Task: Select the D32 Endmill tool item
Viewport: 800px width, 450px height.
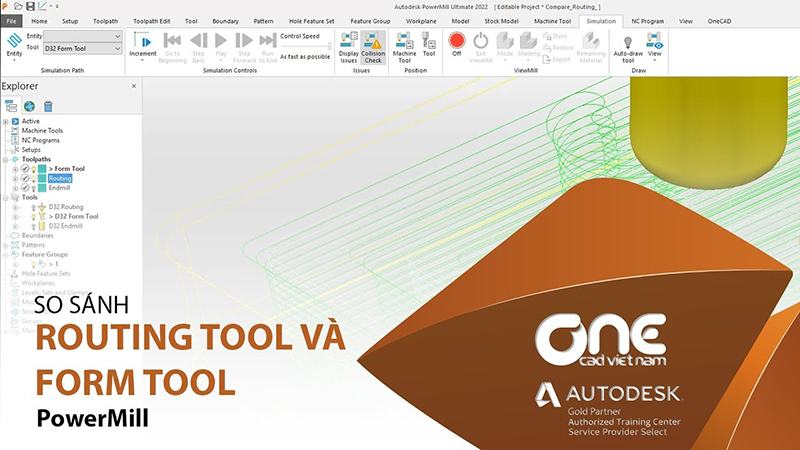Action: 65,226
